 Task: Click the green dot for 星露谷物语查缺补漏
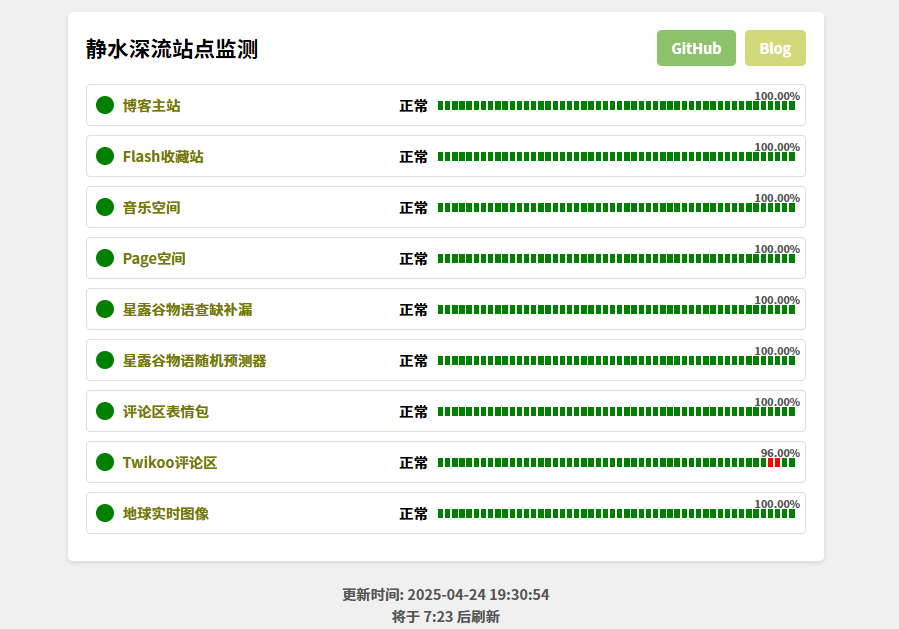(105, 309)
